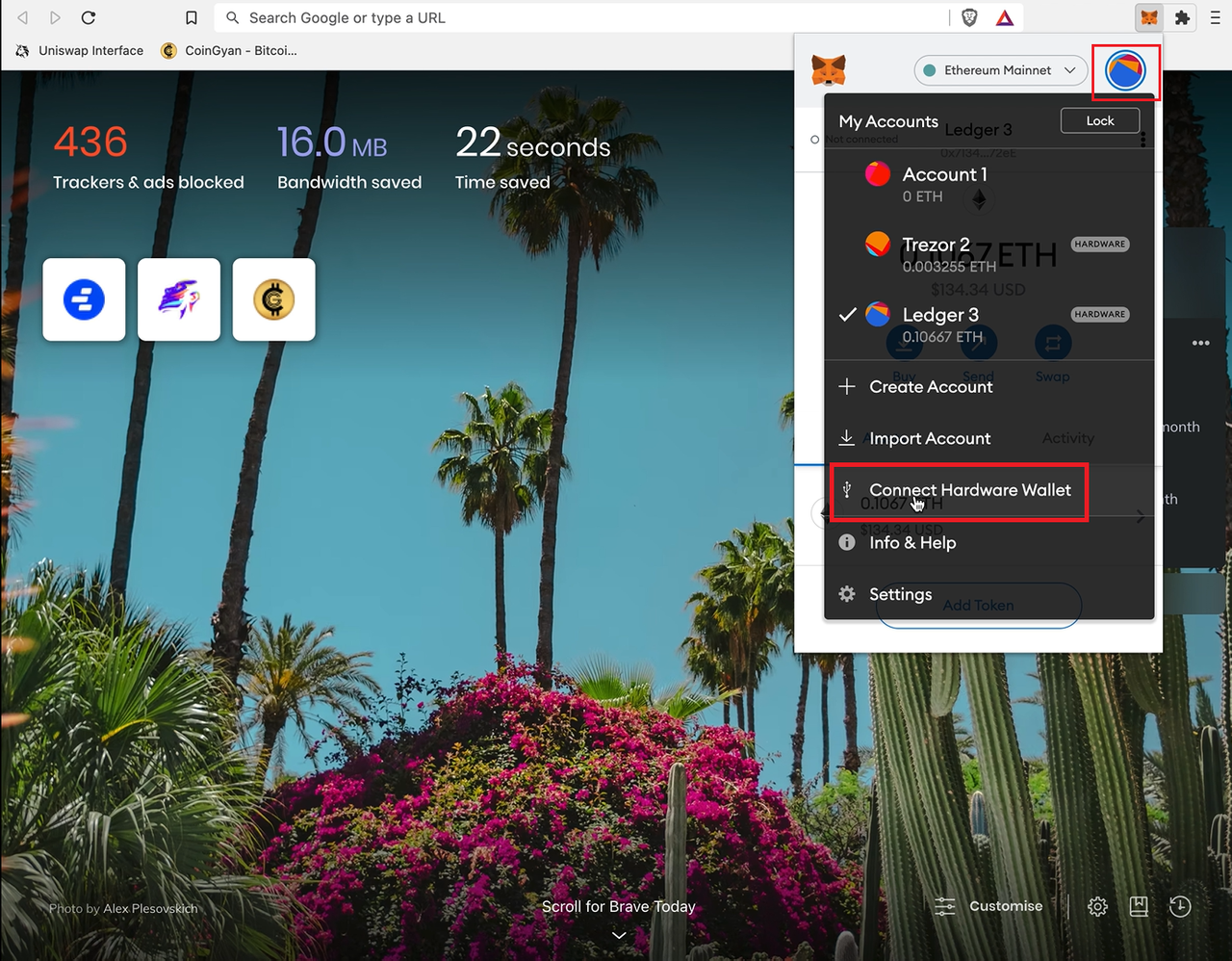
Task: Click the Scroll for Brave Today text
Action: click(619, 906)
